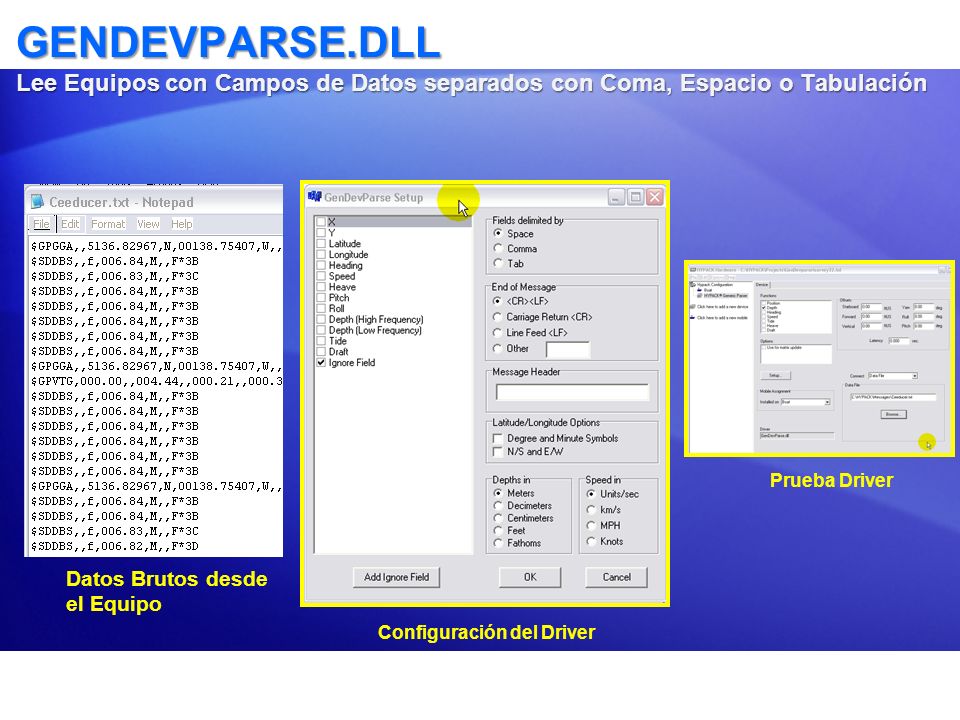This screenshot has height=720, width=960.
Task: Select Tab as field delimiter
Action: [498, 263]
